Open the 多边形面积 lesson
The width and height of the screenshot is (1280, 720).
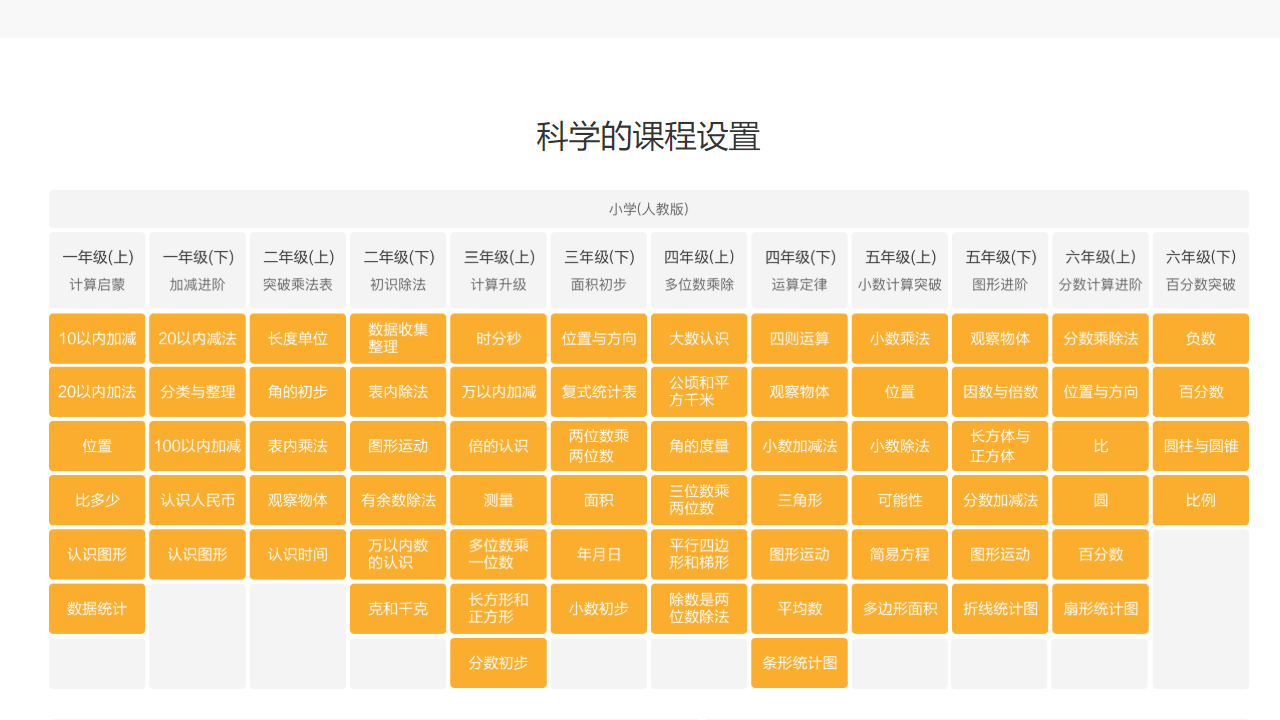[x=900, y=608]
